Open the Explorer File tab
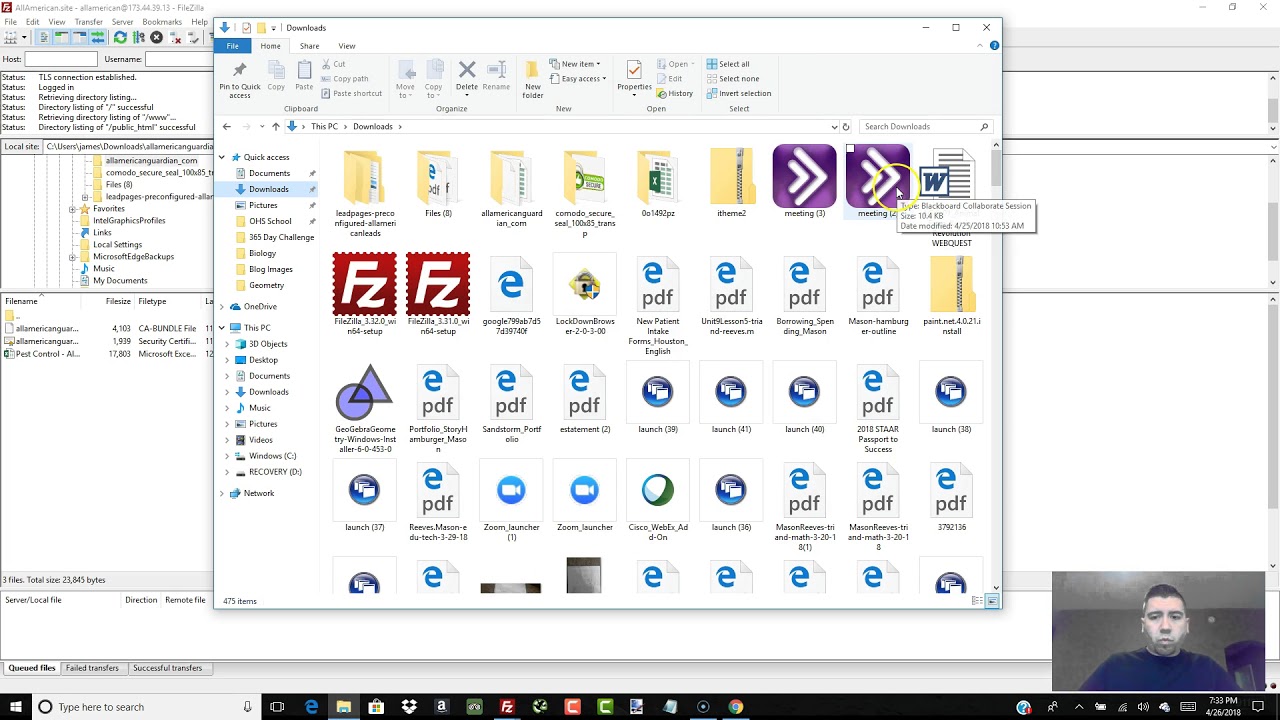 [x=232, y=46]
